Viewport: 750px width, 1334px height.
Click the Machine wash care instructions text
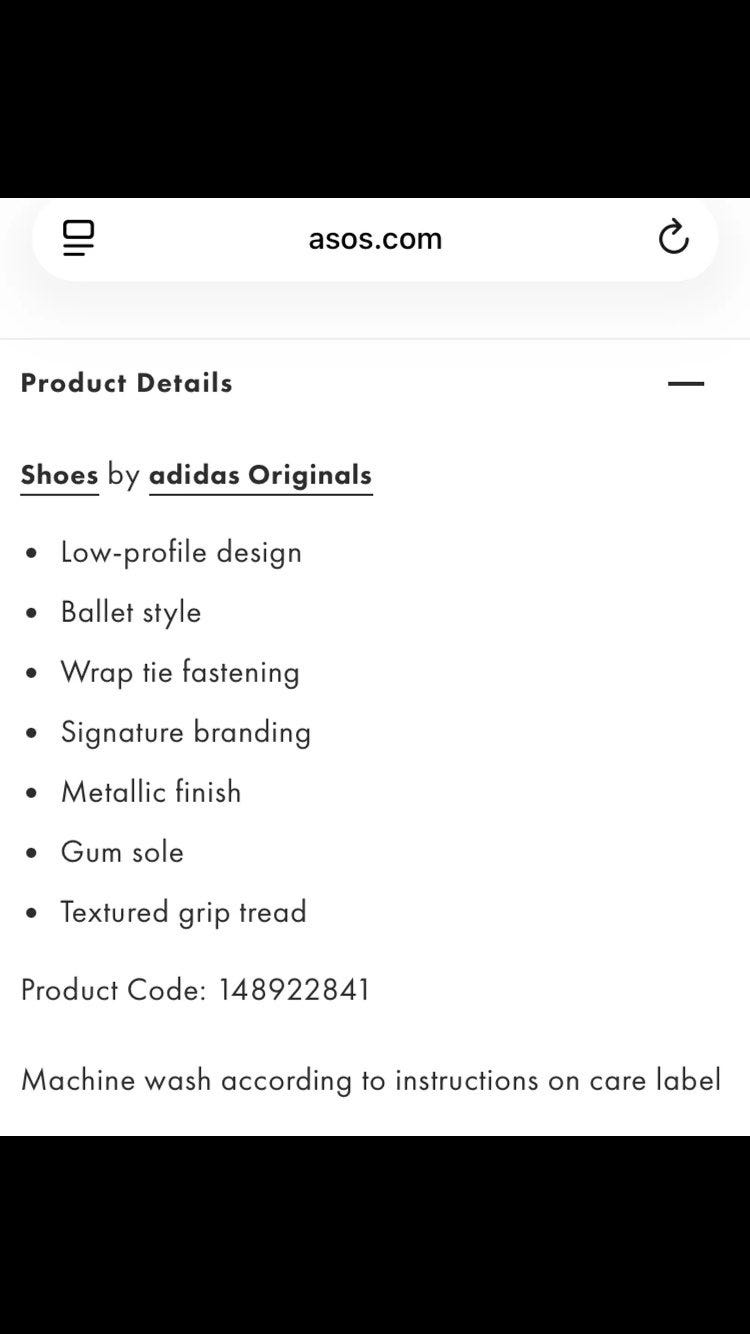(371, 1080)
